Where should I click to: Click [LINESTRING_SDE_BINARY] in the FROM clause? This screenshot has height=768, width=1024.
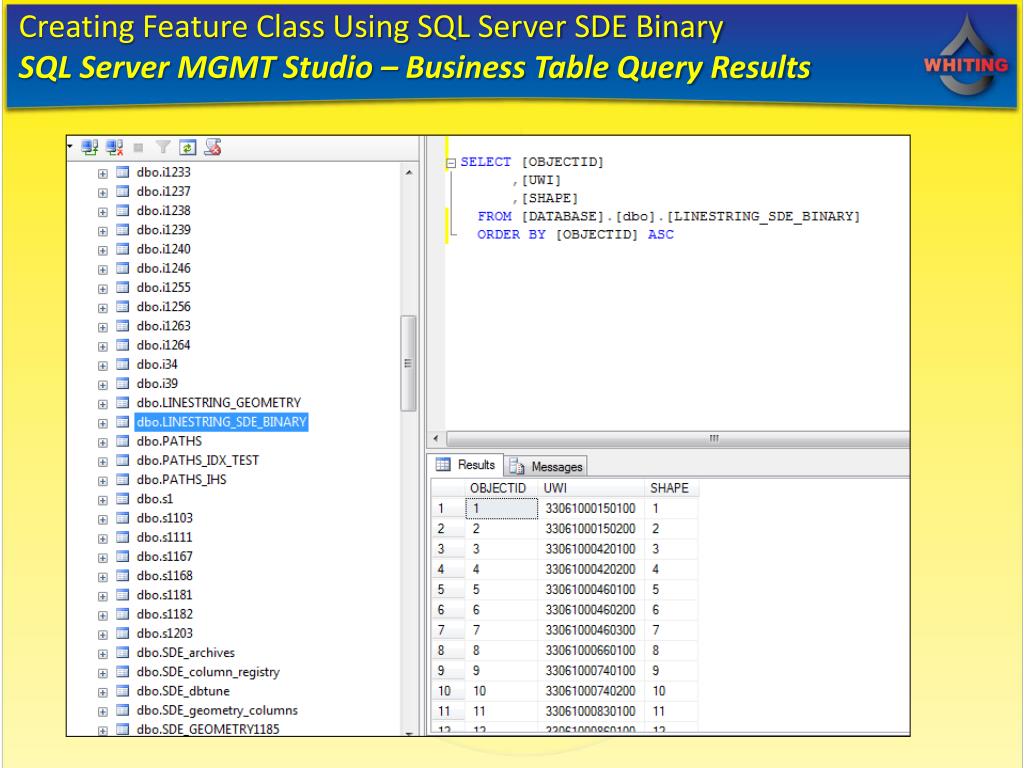[763, 216]
